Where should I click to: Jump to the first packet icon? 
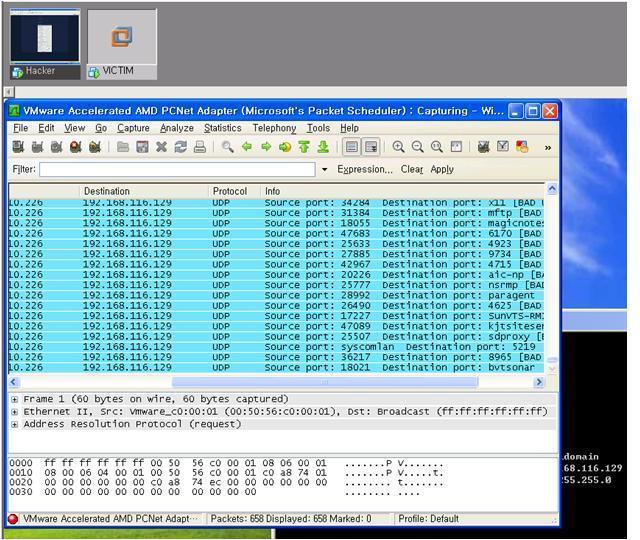pos(304,147)
